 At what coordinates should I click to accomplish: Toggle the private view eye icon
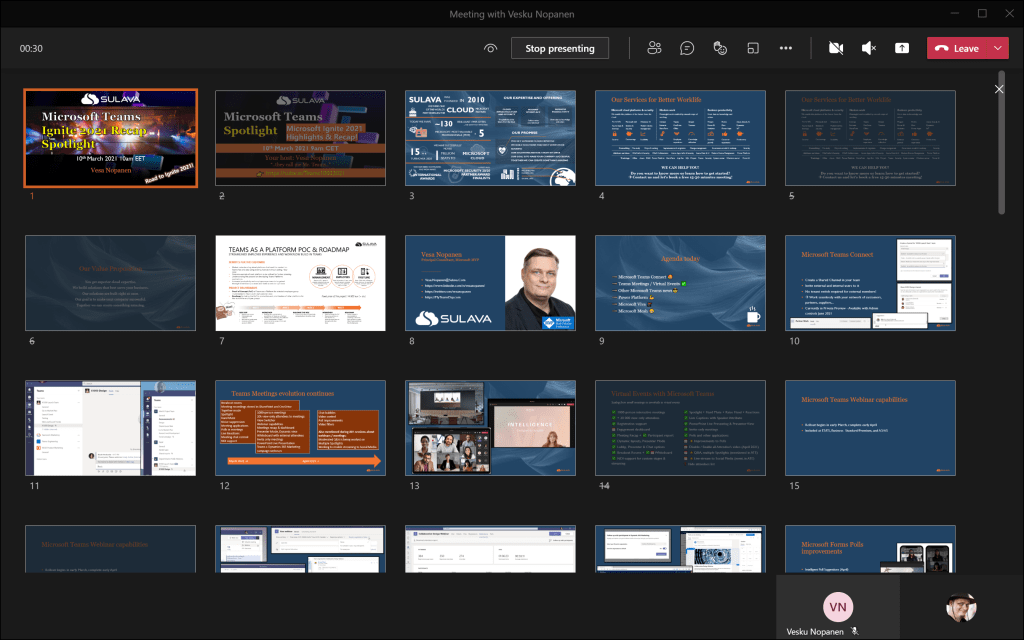point(490,48)
